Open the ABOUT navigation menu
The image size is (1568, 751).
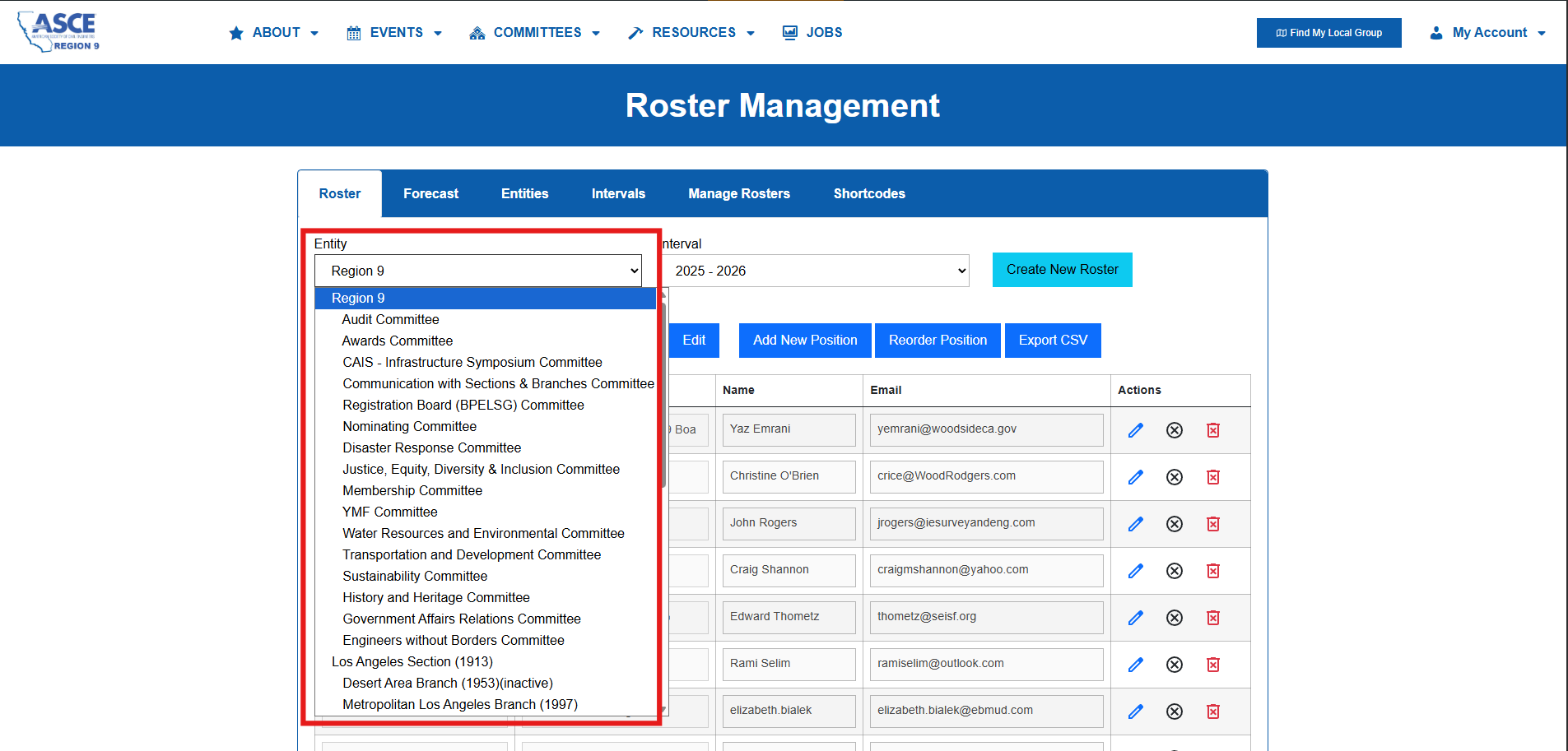(x=273, y=33)
